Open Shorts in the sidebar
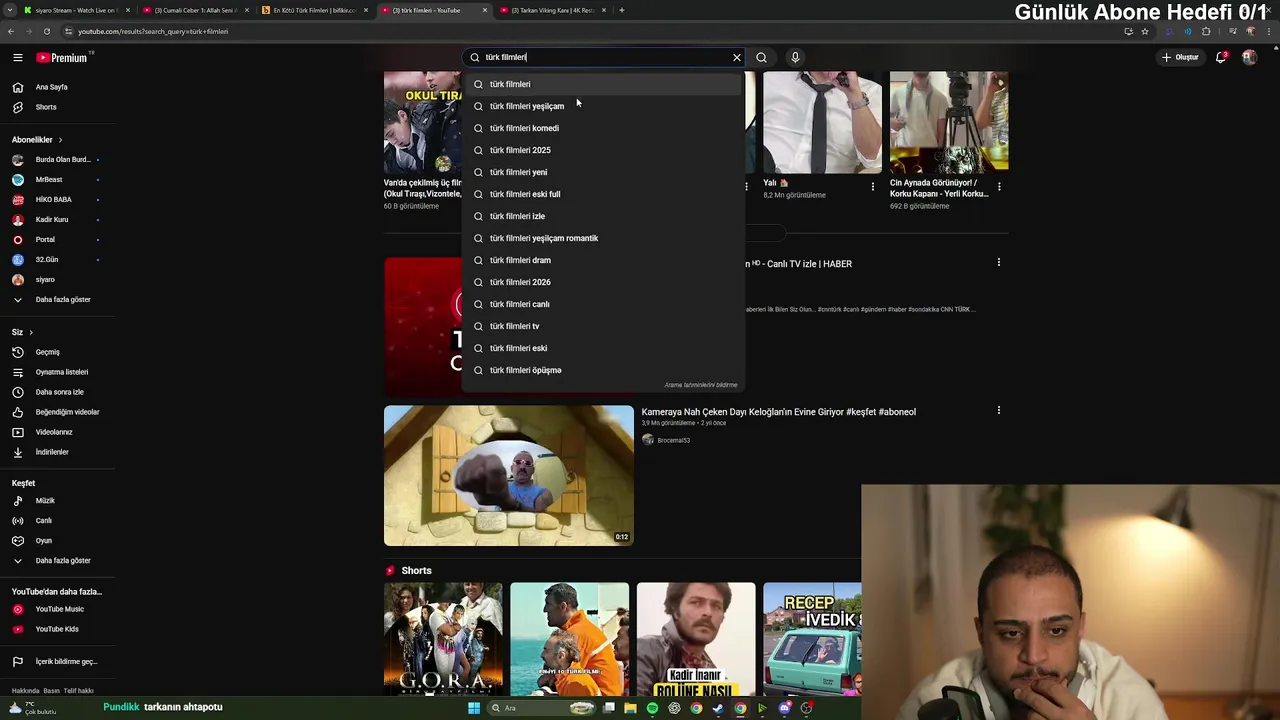This screenshot has height=720, width=1280. (x=46, y=107)
